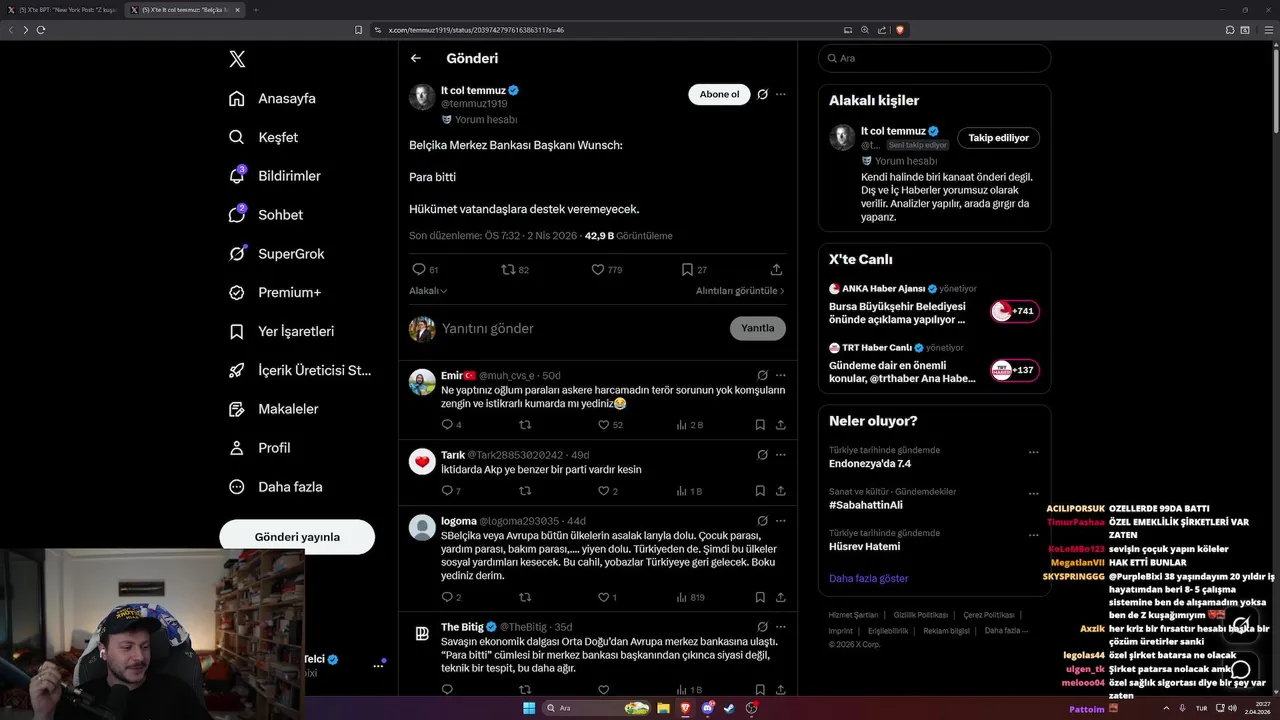Open SuperGrok from sidebar
Viewport: 1280px width, 720px height.
coord(276,254)
